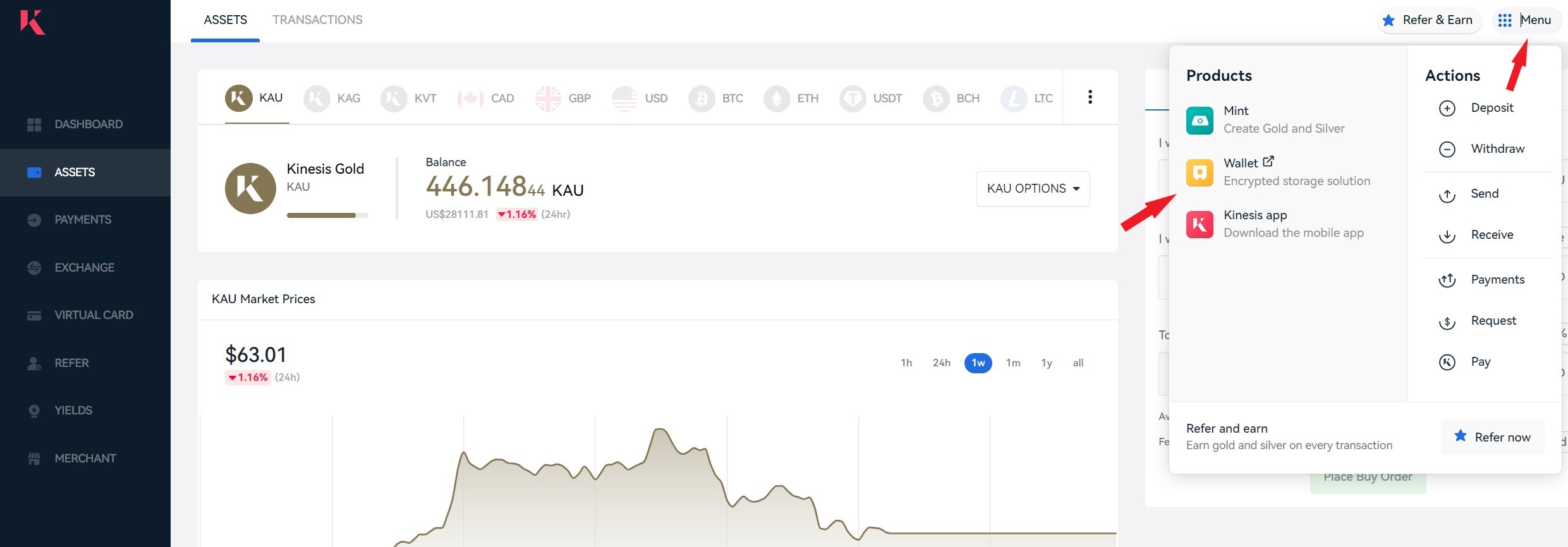Select the Kinesis app download icon
Image resolution: width=1568 pixels, height=547 pixels.
(x=1200, y=224)
